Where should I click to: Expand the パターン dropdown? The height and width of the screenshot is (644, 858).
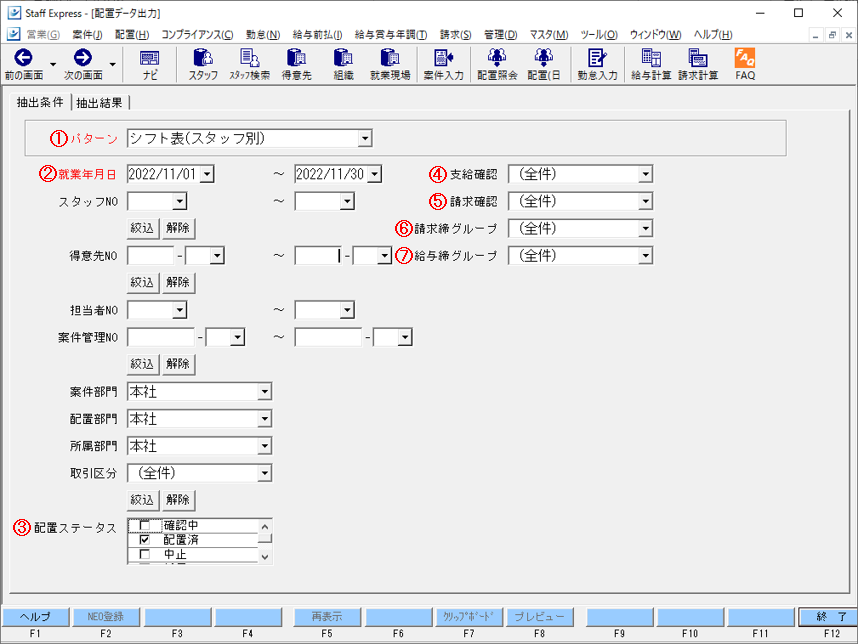[365, 138]
